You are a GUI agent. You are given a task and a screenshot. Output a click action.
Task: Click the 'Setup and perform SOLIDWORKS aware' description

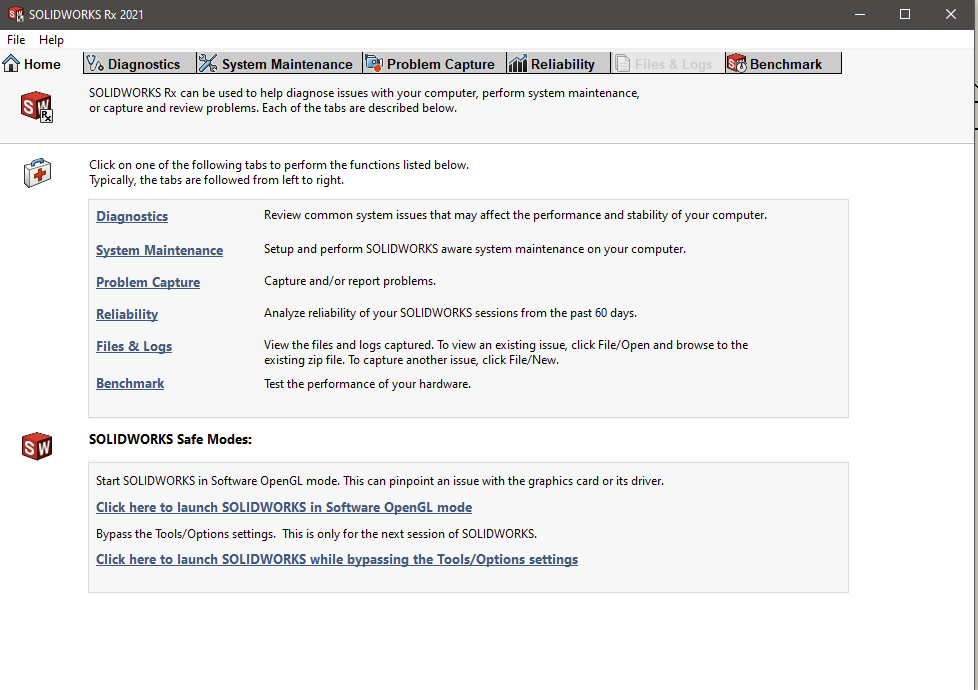pos(475,250)
